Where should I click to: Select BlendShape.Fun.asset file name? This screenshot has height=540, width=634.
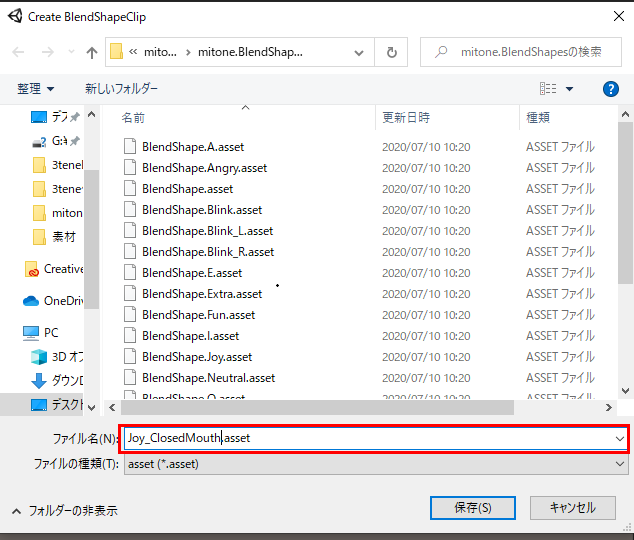click(x=199, y=315)
